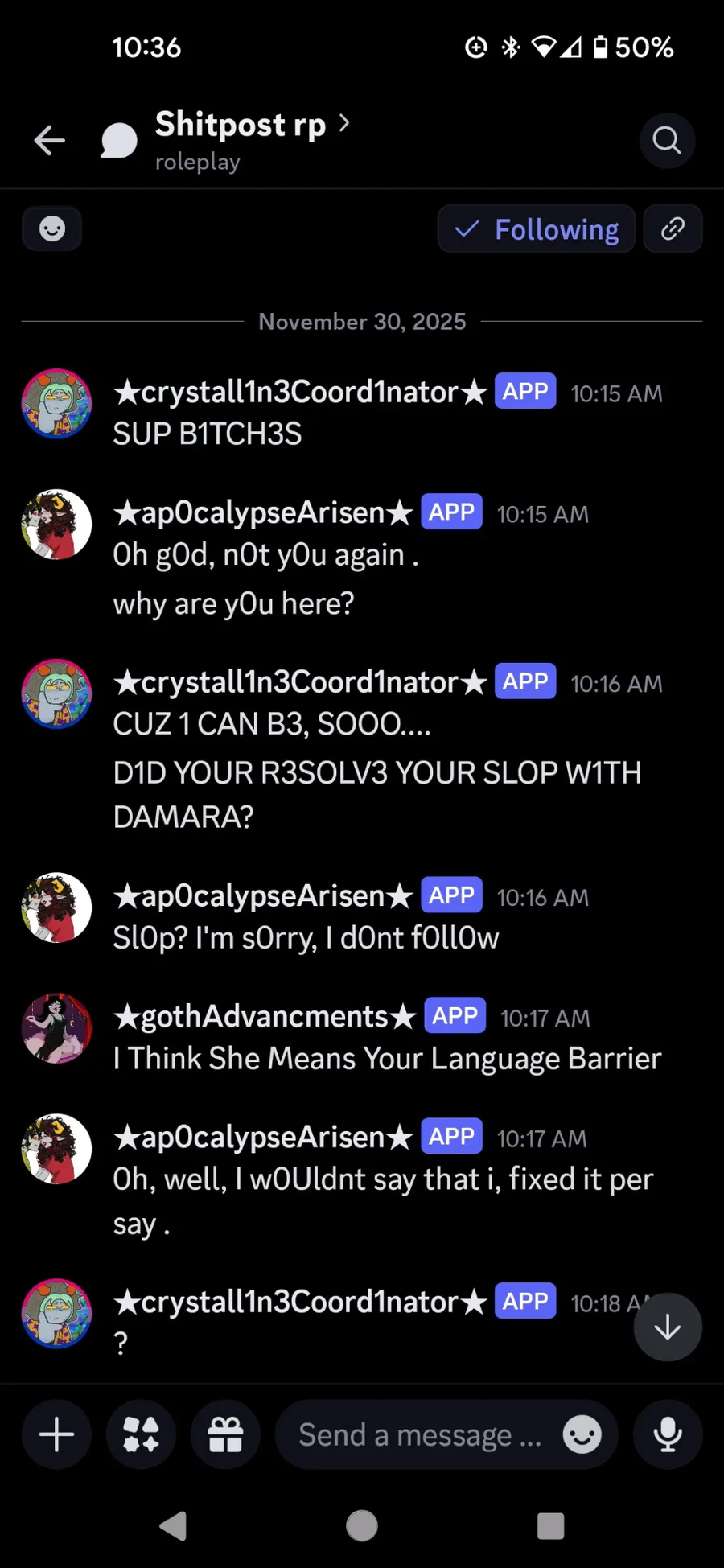This screenshot has width=724, height=1568.
Task: Open search with magnifying glass icon
Action: coord(667,141)
